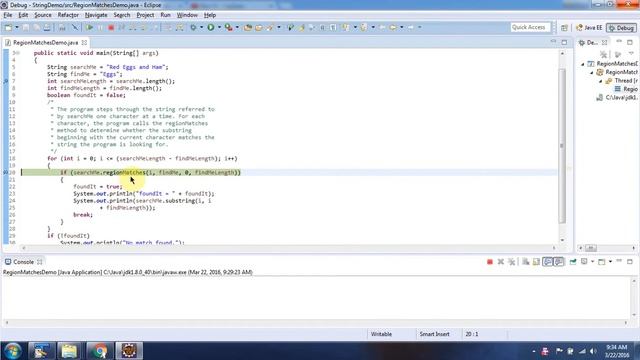Open the dropdown arrow beside the Run button
640x360 pixels.
pos(219,27)
